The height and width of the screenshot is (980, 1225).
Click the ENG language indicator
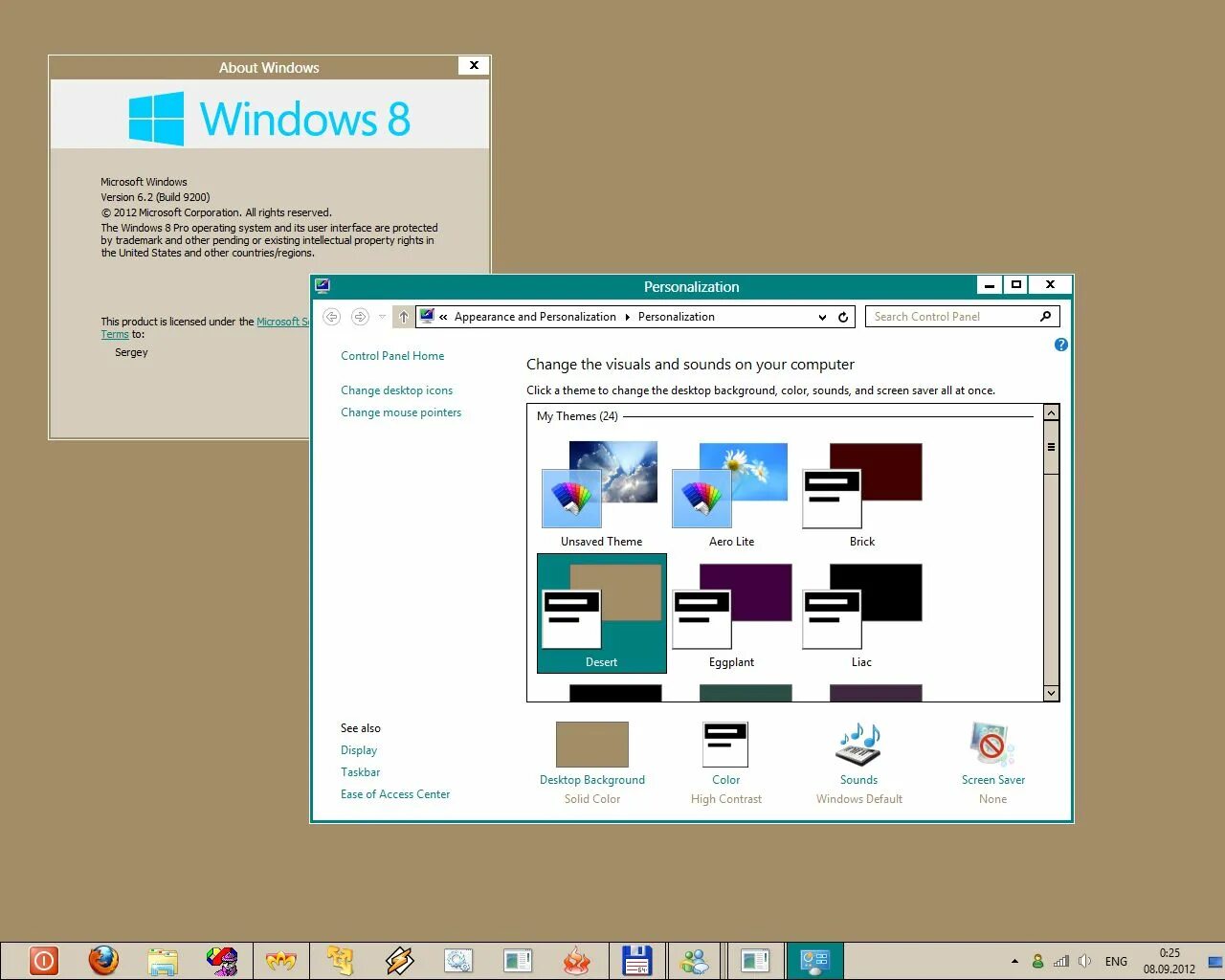pyautogui.click(x=1116, y=961)
